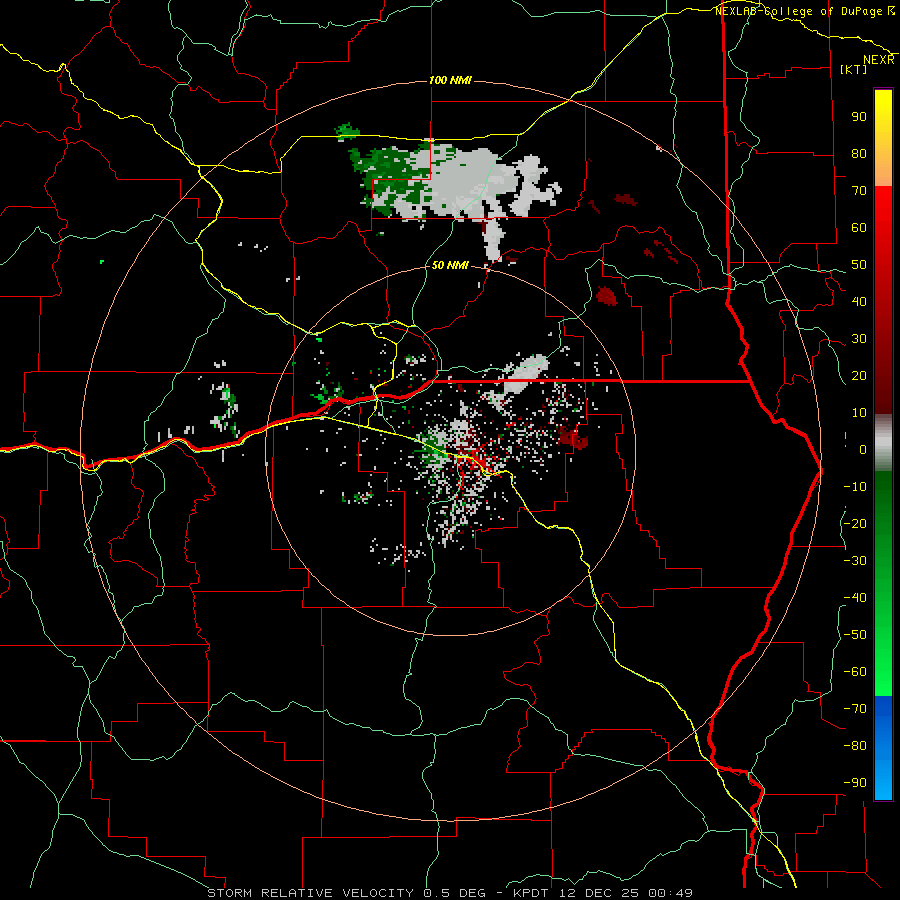This screenshot has width=900, height=900.
Task: Click the 0 value on velocity scale
Action: click(x=863, y=449)
